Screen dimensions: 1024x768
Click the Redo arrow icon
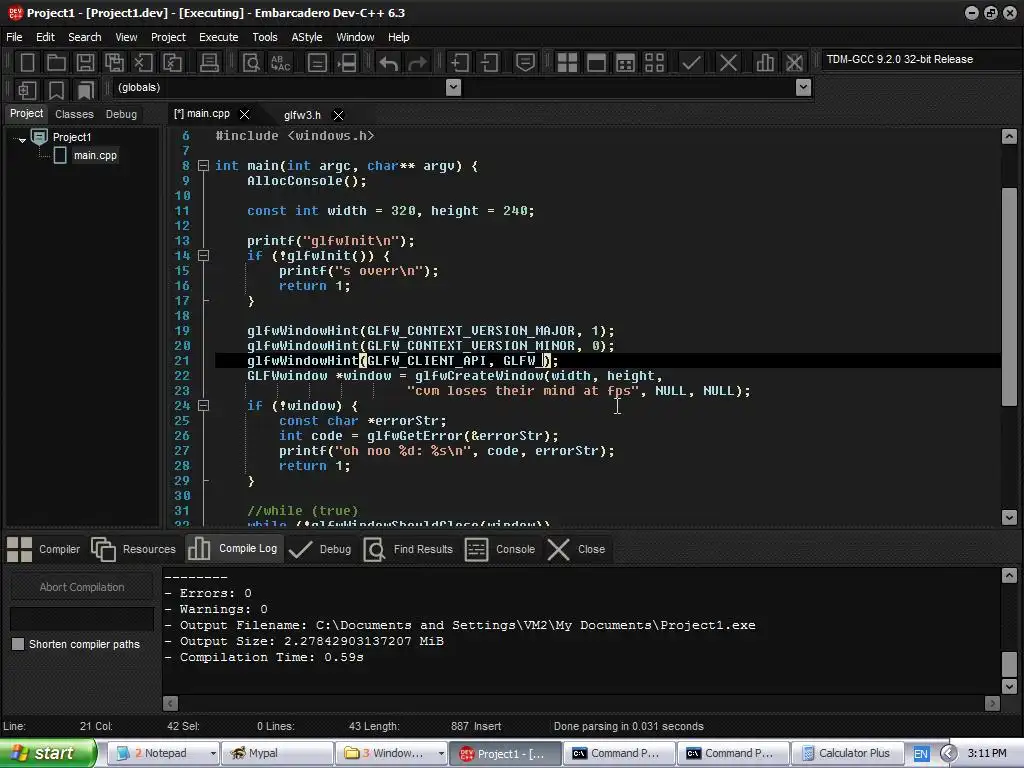[417, 63]
